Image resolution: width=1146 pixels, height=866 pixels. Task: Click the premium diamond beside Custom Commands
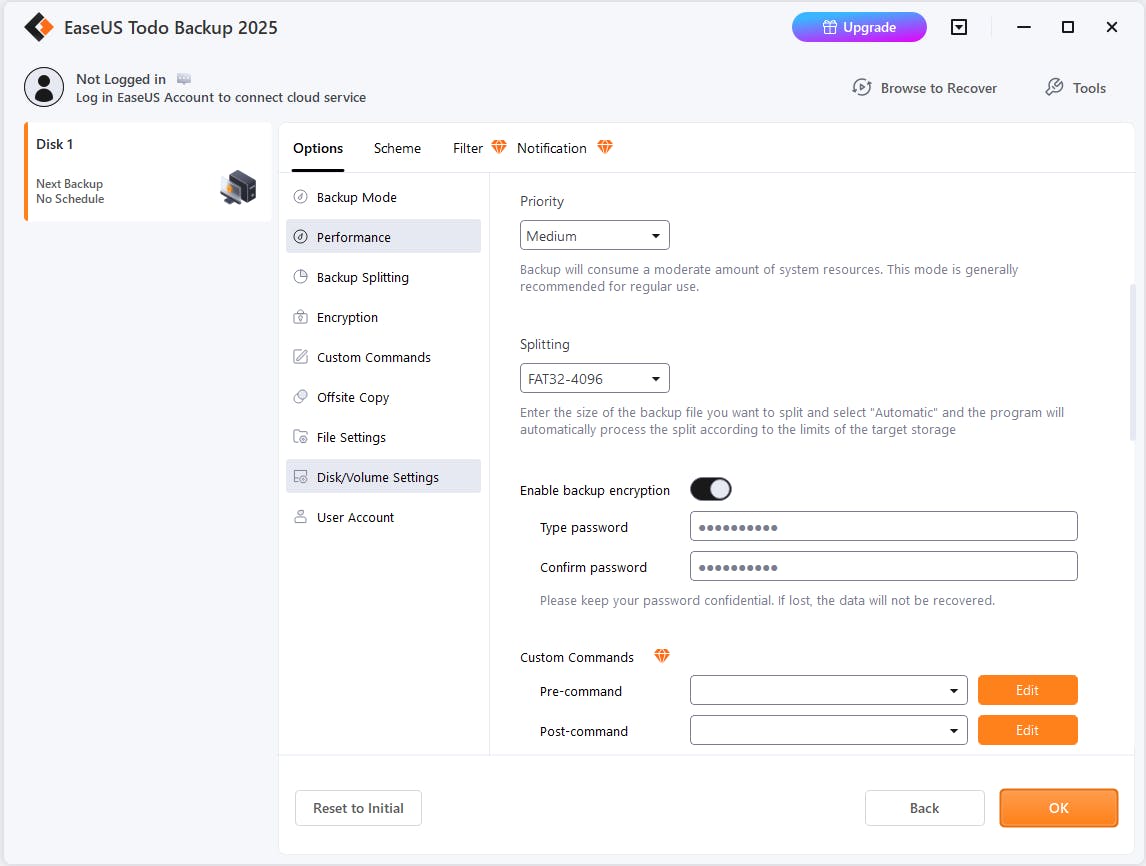click(x=661, y=656)
